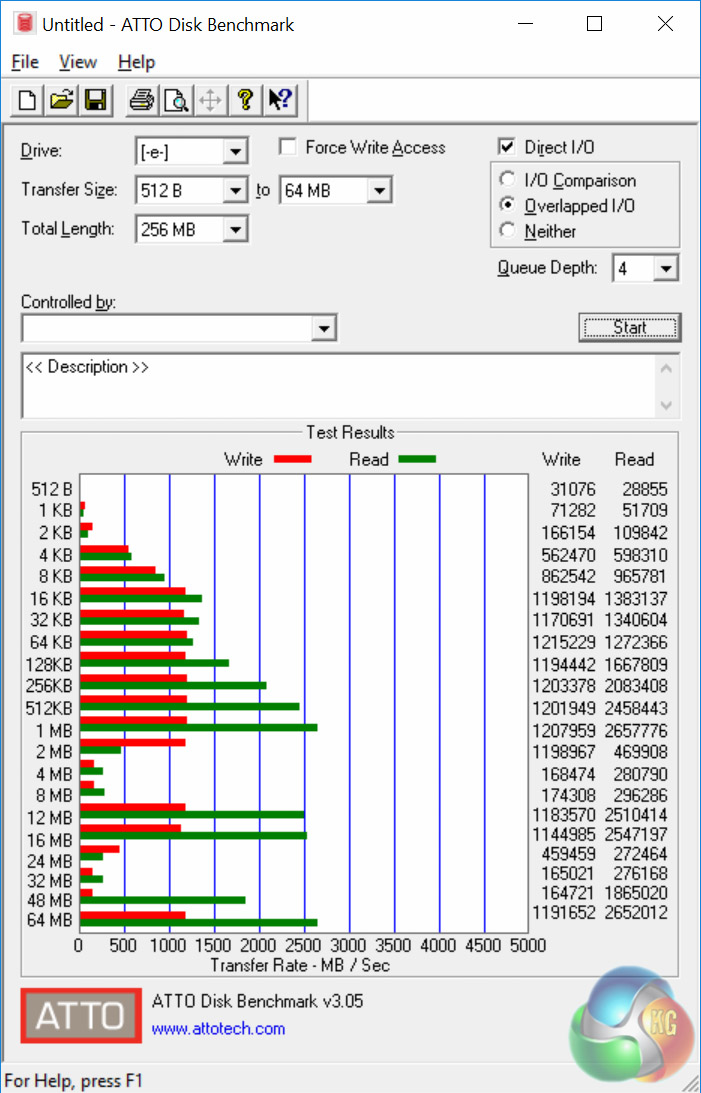Screen dimensions: 701x1093
Task: Click the 1 MB read value 2657776
Action: pyautogui.click(x=636, y=731)
